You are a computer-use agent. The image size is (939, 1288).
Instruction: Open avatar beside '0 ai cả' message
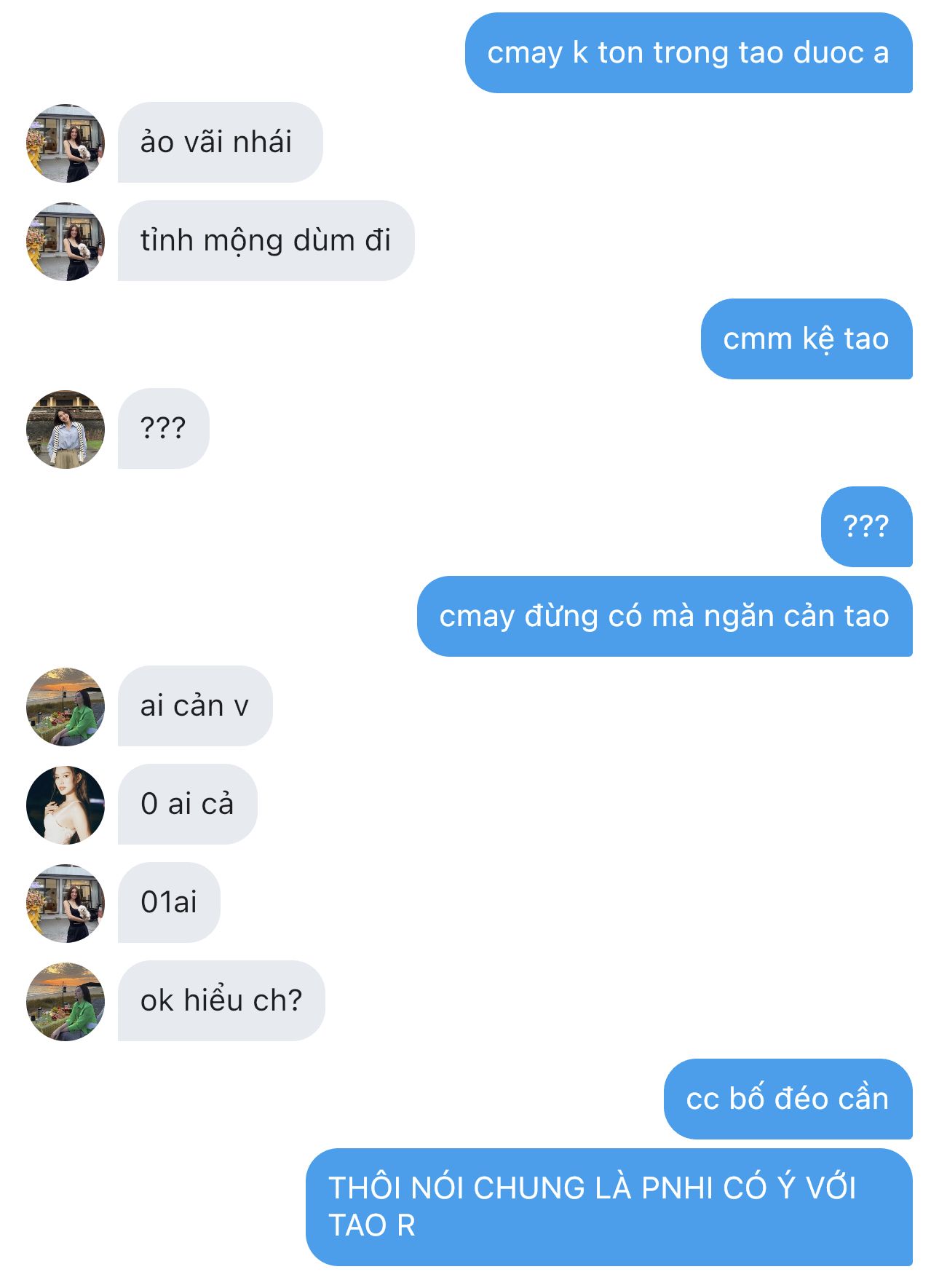(x=66, y=805)
